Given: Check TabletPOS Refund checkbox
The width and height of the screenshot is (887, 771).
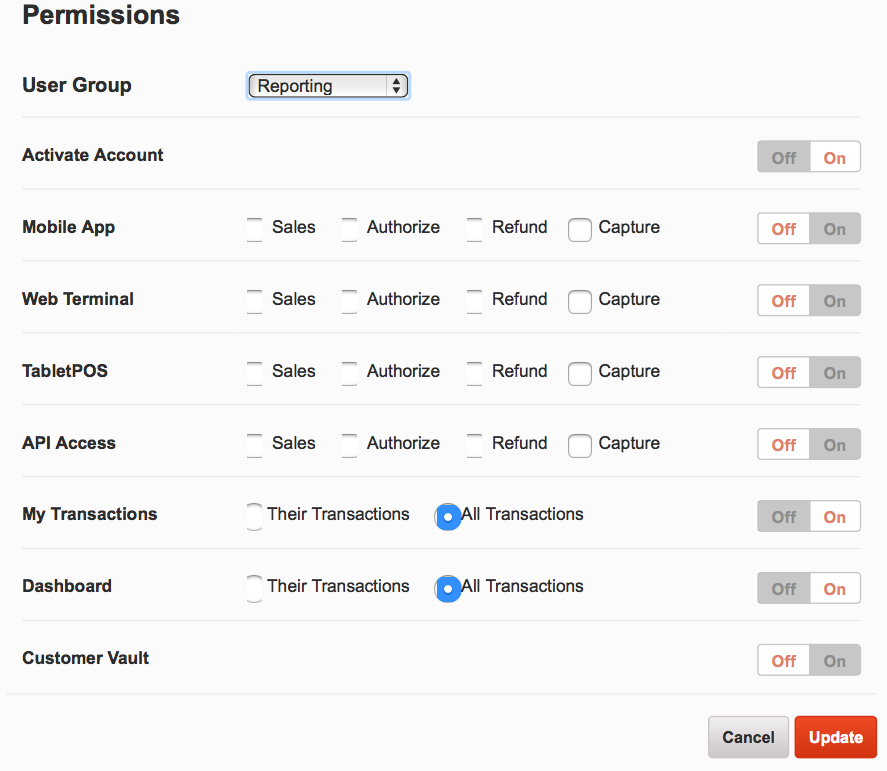Looking at the screenshot, I should click(x=474, y=373).
